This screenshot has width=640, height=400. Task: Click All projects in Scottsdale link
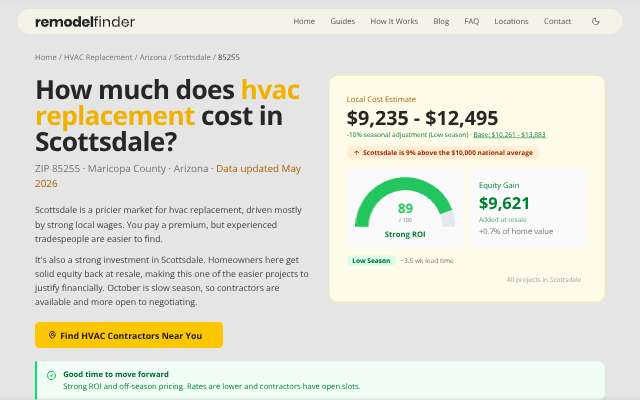(x=544, y=280)
